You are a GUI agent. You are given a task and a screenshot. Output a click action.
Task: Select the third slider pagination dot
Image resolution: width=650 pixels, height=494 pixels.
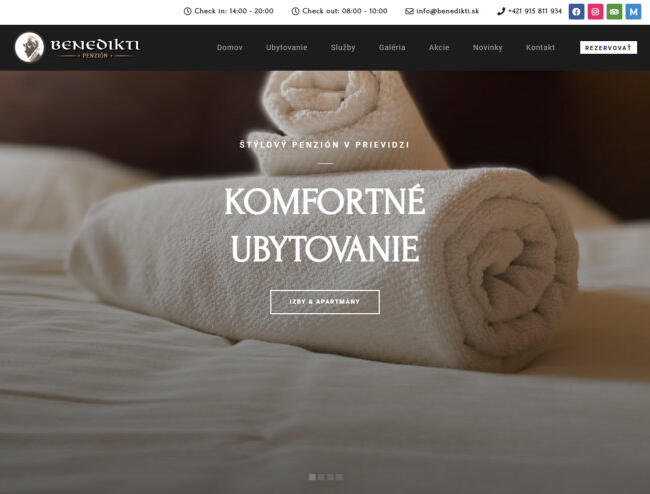[330, 477]
